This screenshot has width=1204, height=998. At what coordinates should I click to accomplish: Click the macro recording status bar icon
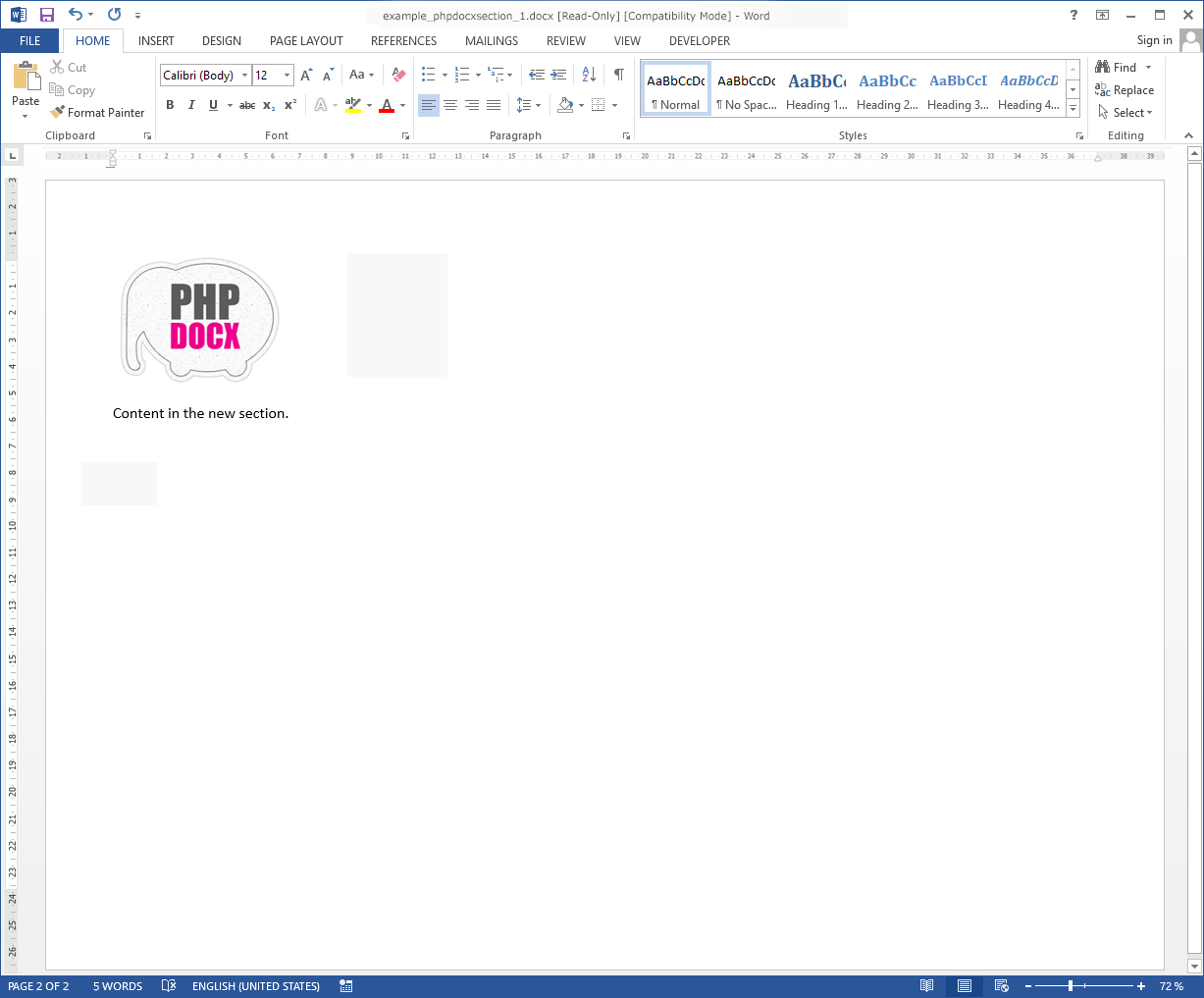point(346,986)
